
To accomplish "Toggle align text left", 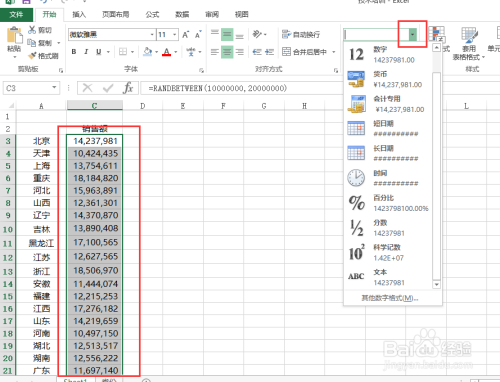I will (x=215, y=52).
